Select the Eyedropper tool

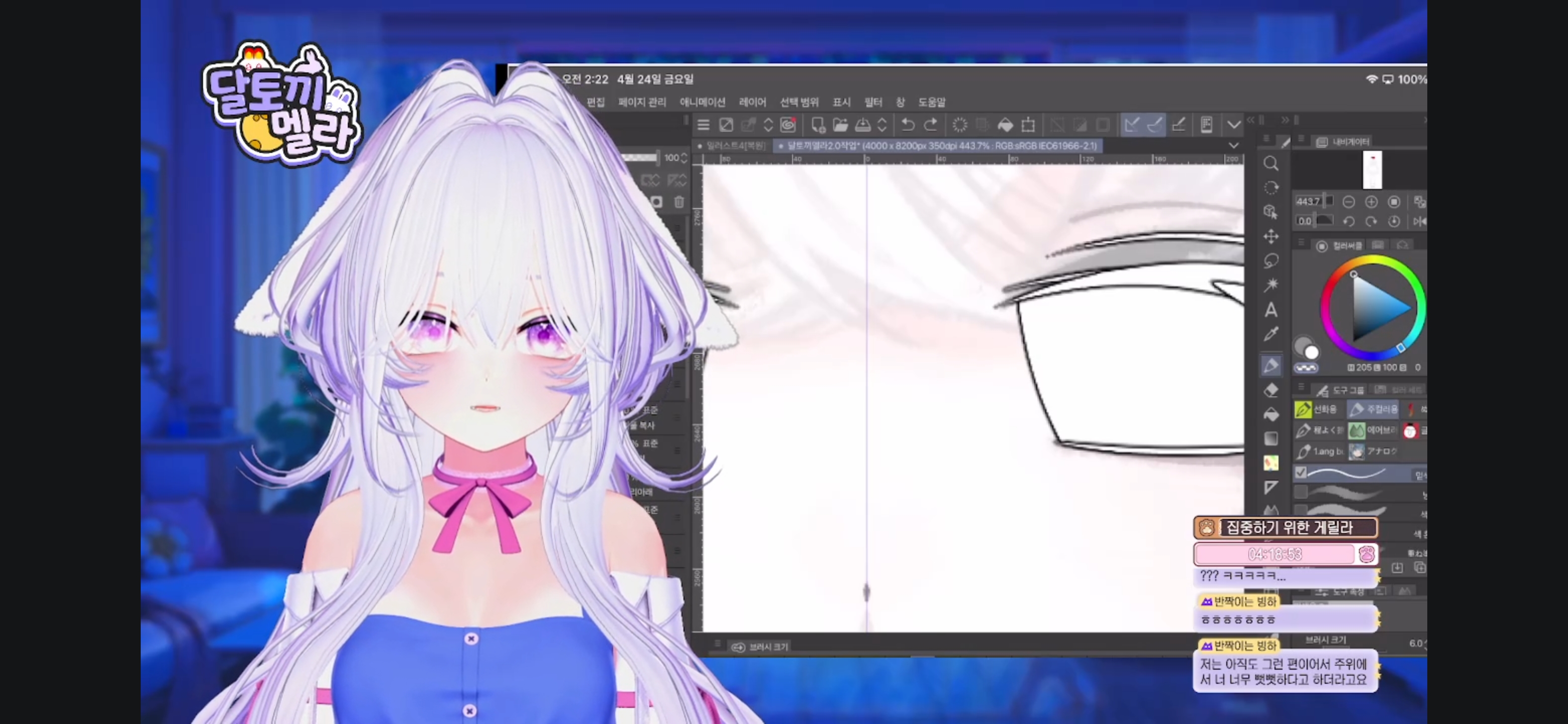tap(1270, 334)
